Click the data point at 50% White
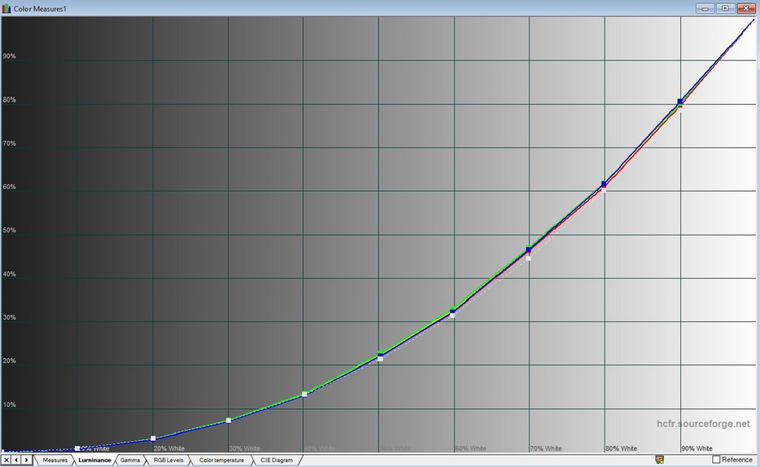Screen dimensions: 760x467 (380, 355)
